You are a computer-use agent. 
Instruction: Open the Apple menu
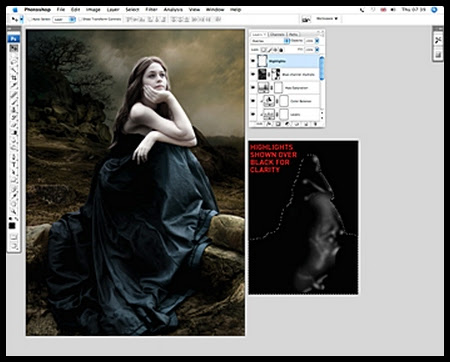(x=15, y=10)
